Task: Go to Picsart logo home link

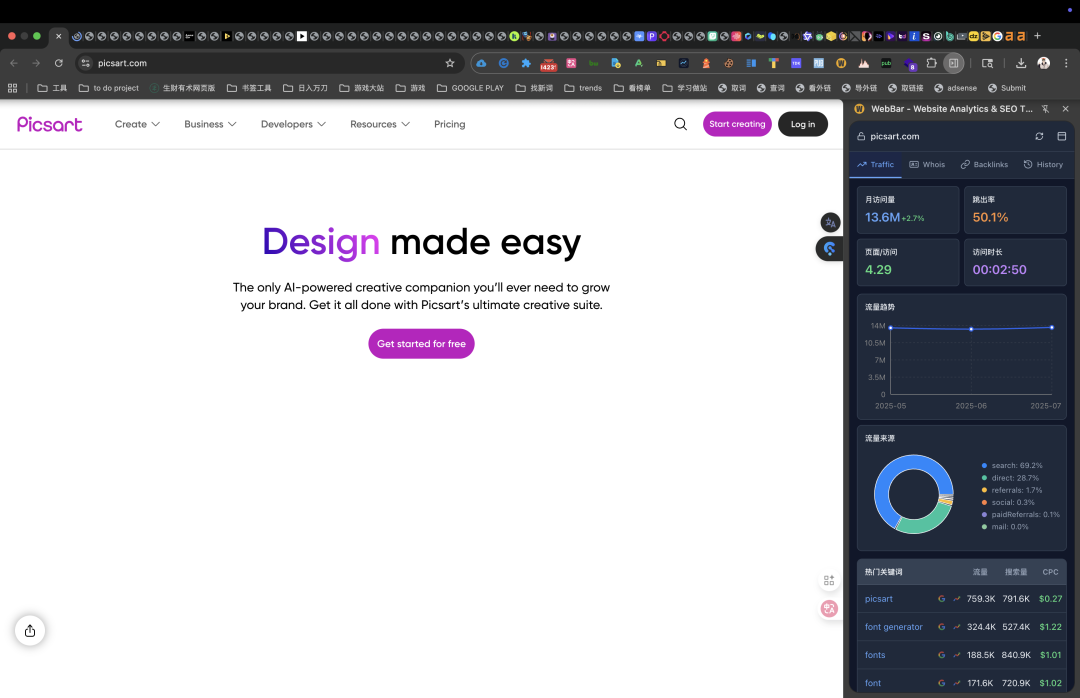Action: (x=50, y=124)
